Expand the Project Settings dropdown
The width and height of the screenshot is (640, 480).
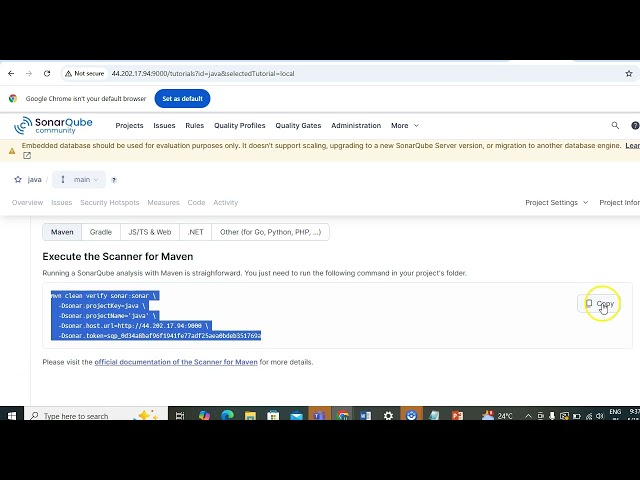click(556, 202)
